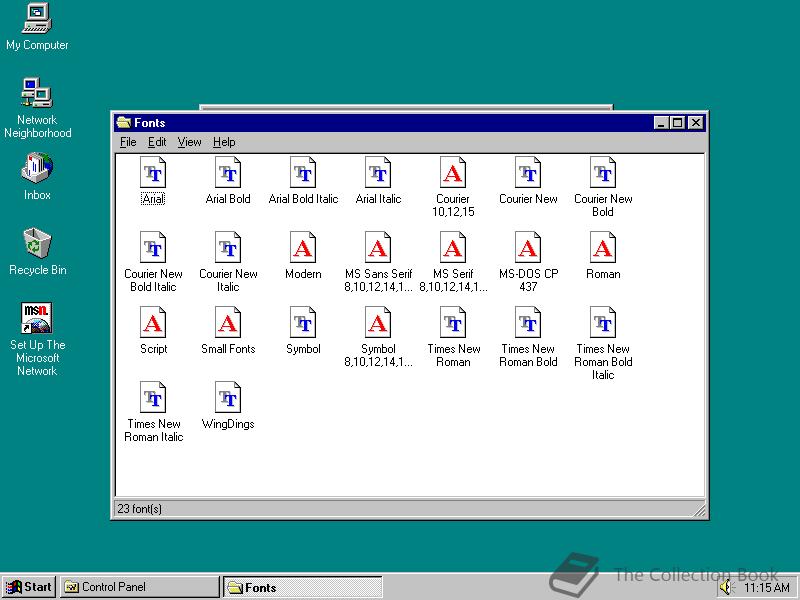Click the volume speaker tray icon

tap(725, 588)
